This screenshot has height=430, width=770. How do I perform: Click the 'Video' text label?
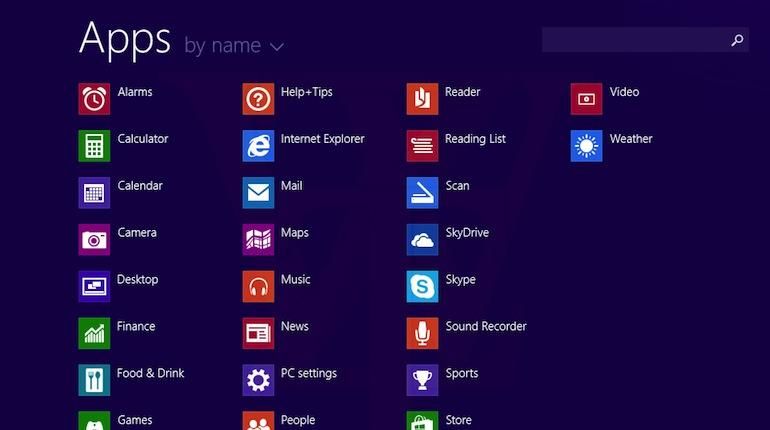coord(624,92)
